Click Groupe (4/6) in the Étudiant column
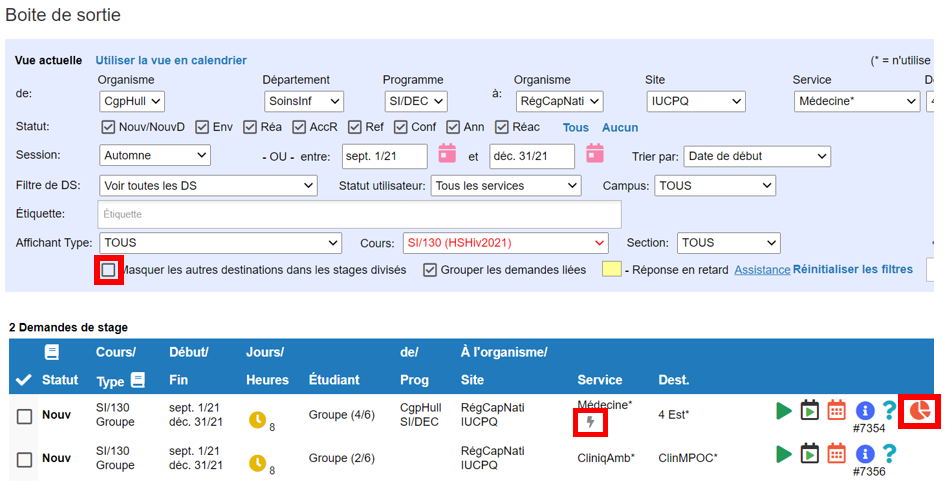946x481 pixels. tap(341, 415)
